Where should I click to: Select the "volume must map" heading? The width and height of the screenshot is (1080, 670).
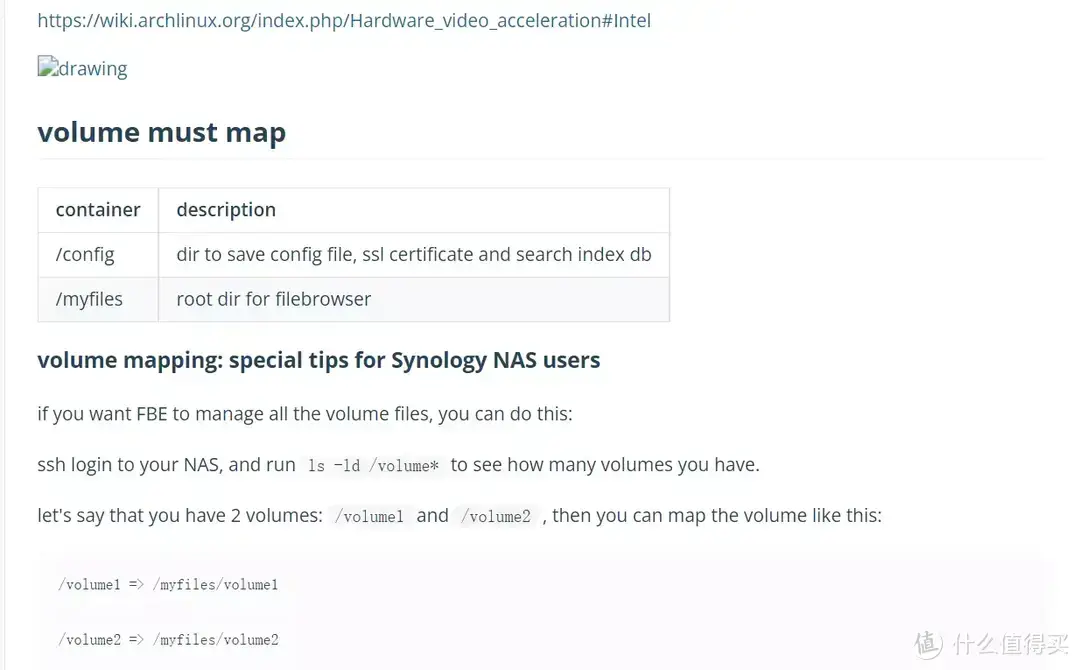[161, 133]
